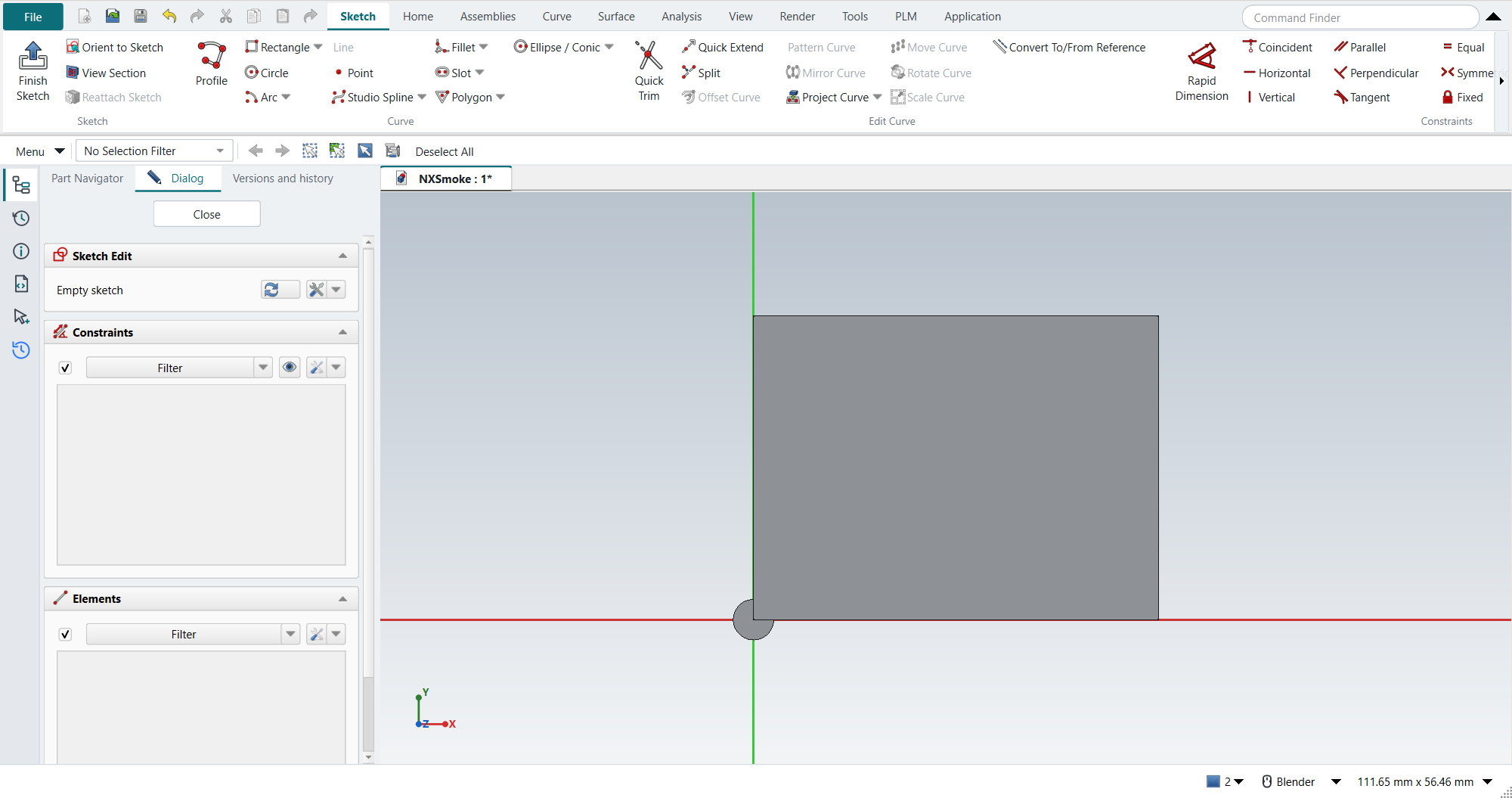The width and height of the screenshot is (1512, 798).
Task: Toggle constraints visibility eye icon
Action: 290,368
